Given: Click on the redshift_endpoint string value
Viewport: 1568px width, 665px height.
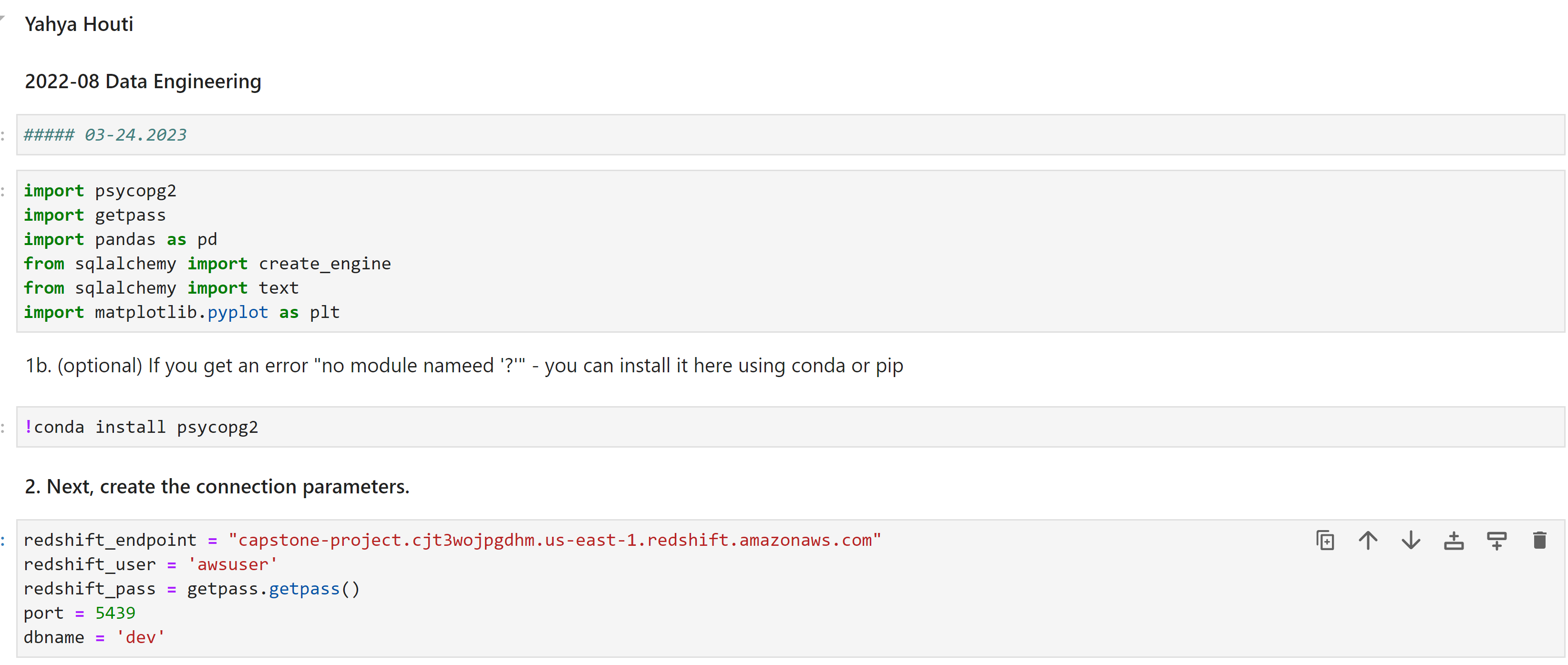Looking at the screenshot, I should click(555, 540).
